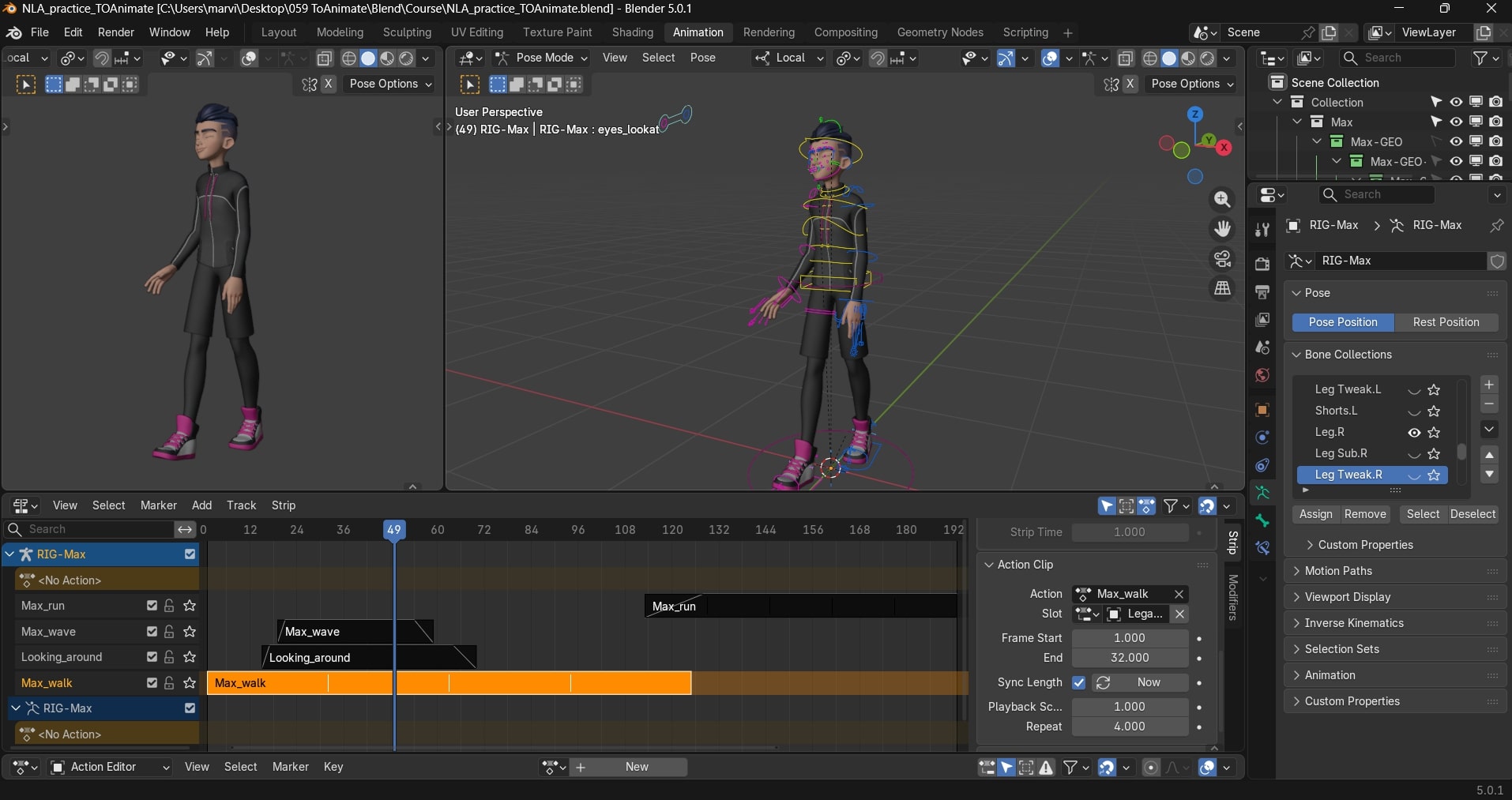Add a new bone collection with plus
1512x800 pixels.
tap(1489, 385)
